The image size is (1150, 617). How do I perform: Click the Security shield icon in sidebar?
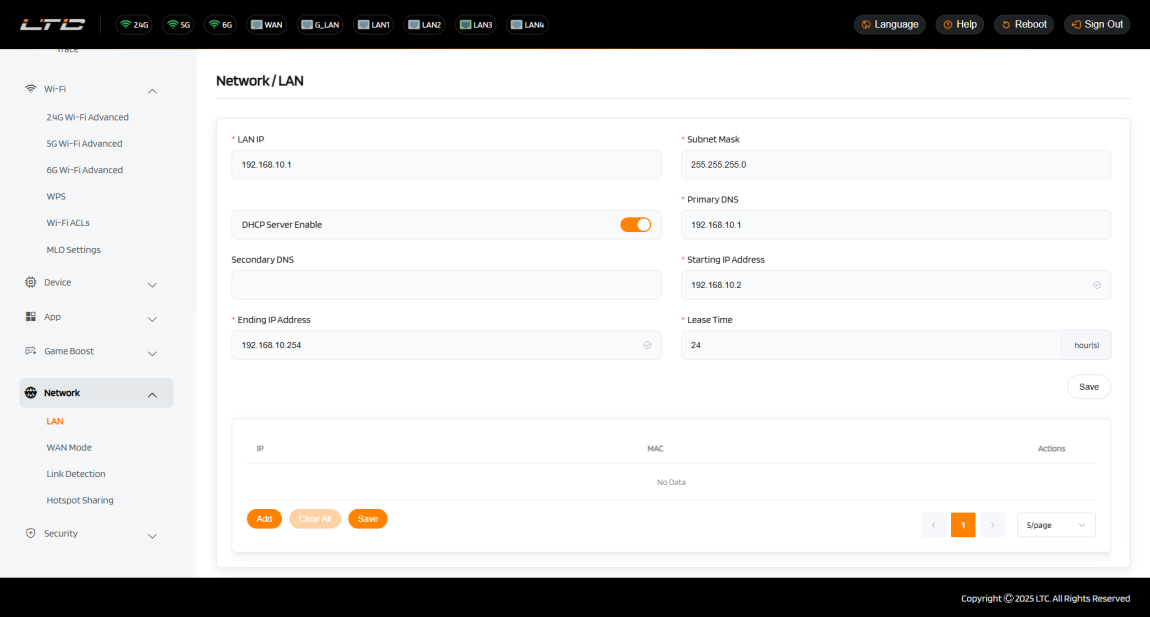coord(31,533)
